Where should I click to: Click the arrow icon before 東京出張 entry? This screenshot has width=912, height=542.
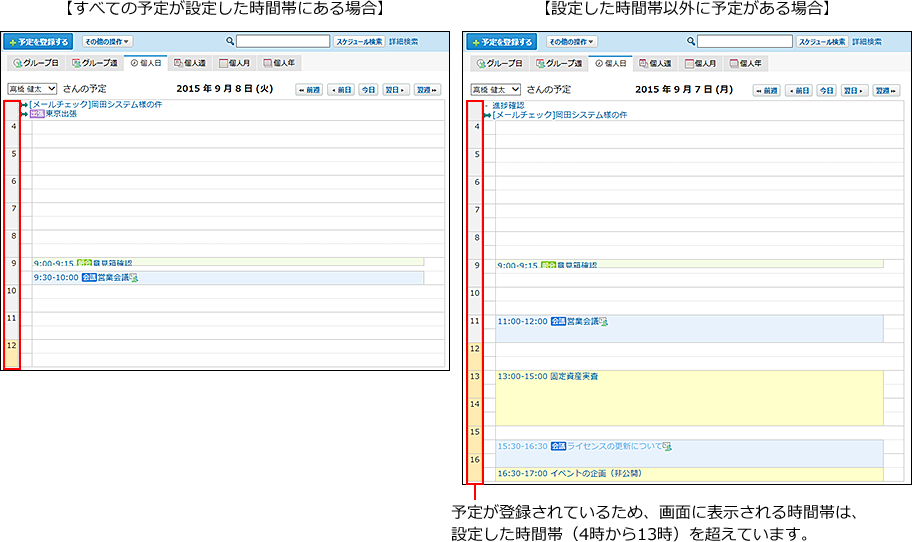25,114
